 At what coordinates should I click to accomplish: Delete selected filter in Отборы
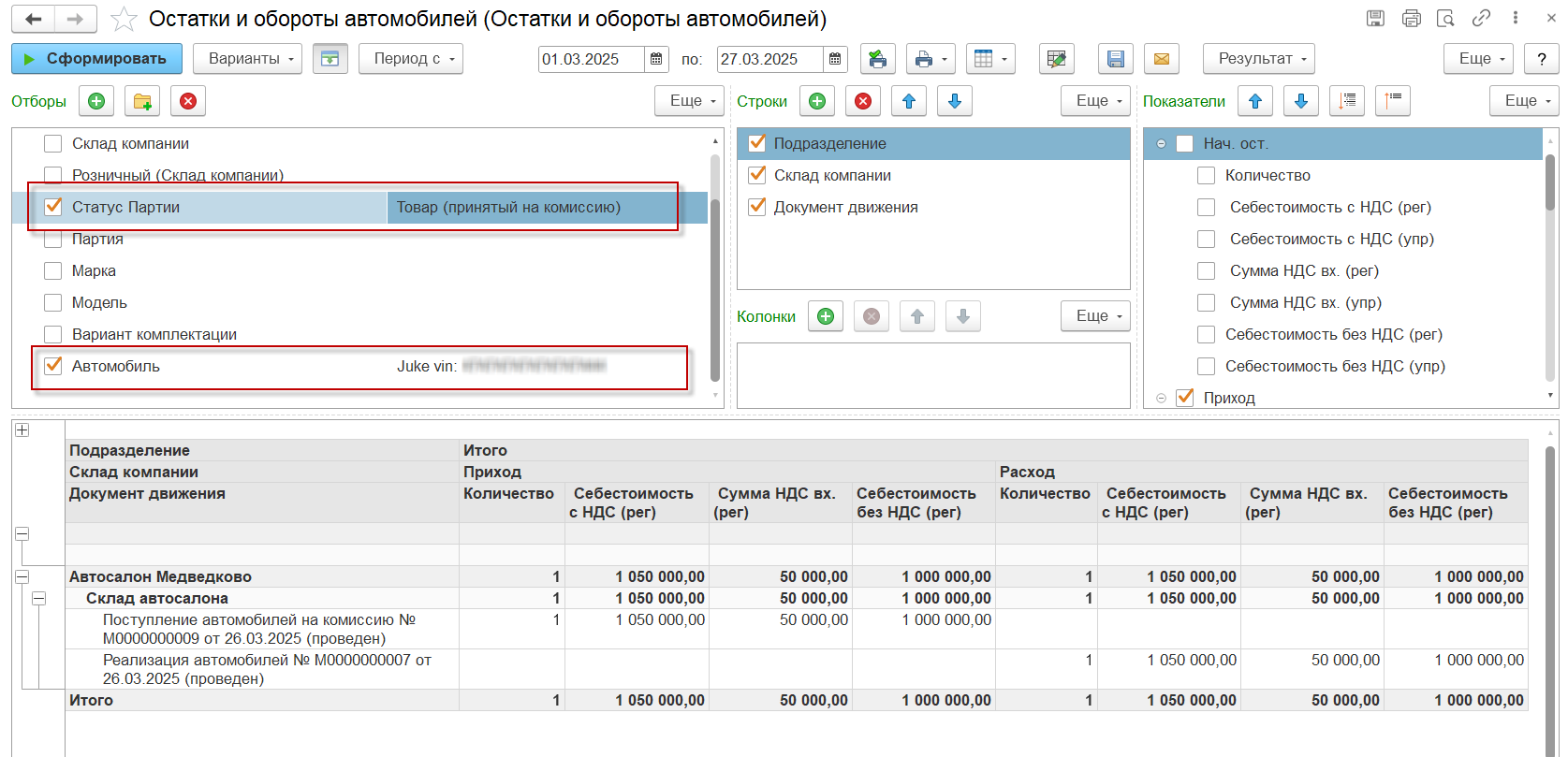(188, 101)
